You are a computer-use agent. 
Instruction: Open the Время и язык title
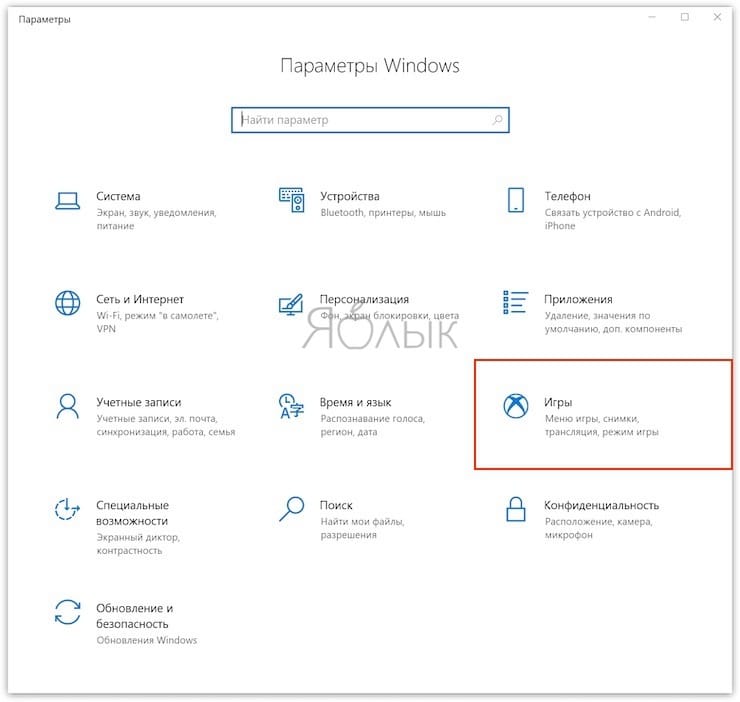[x=355, y=402]
